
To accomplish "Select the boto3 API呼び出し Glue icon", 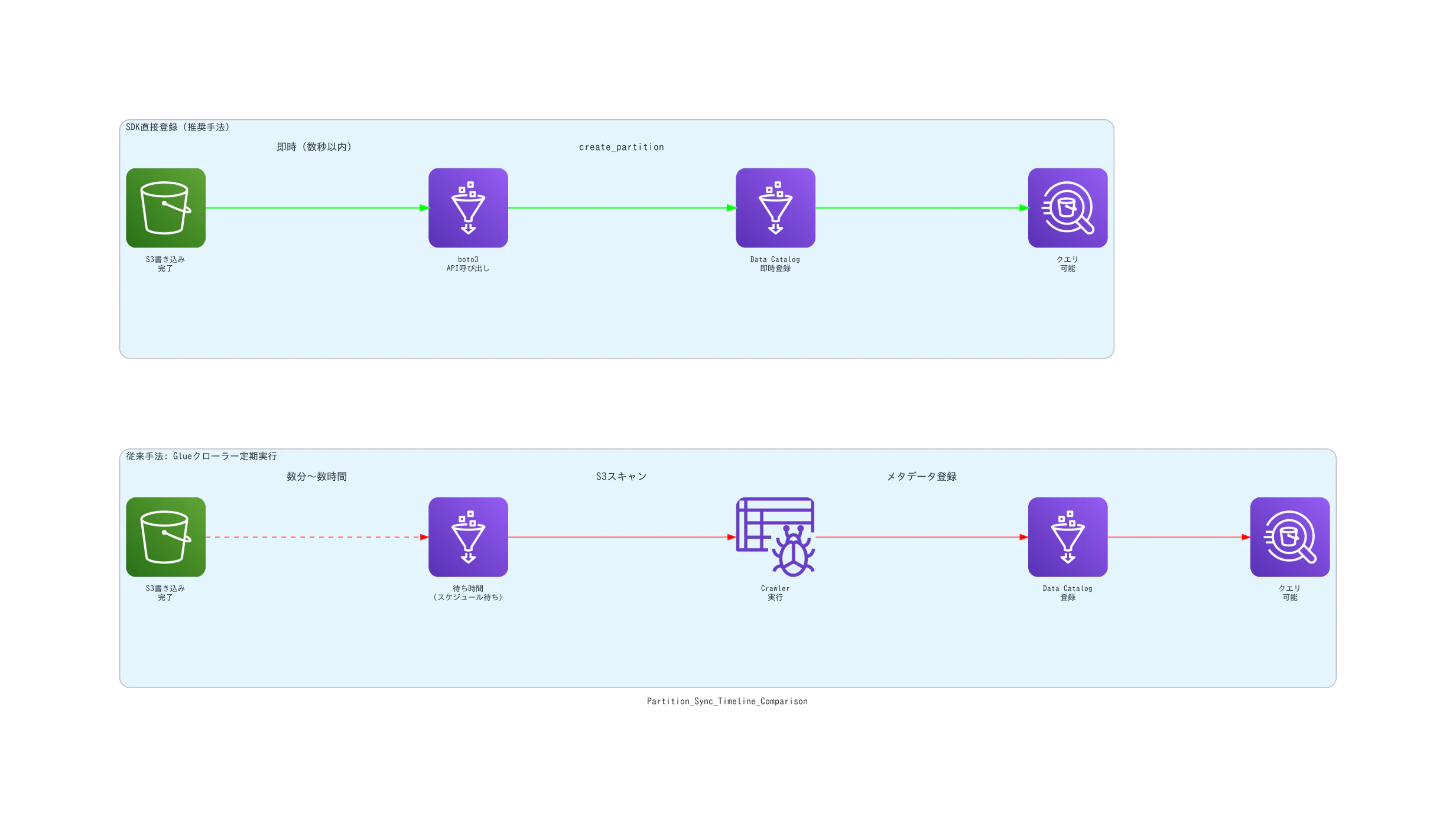I will point(468,208).
